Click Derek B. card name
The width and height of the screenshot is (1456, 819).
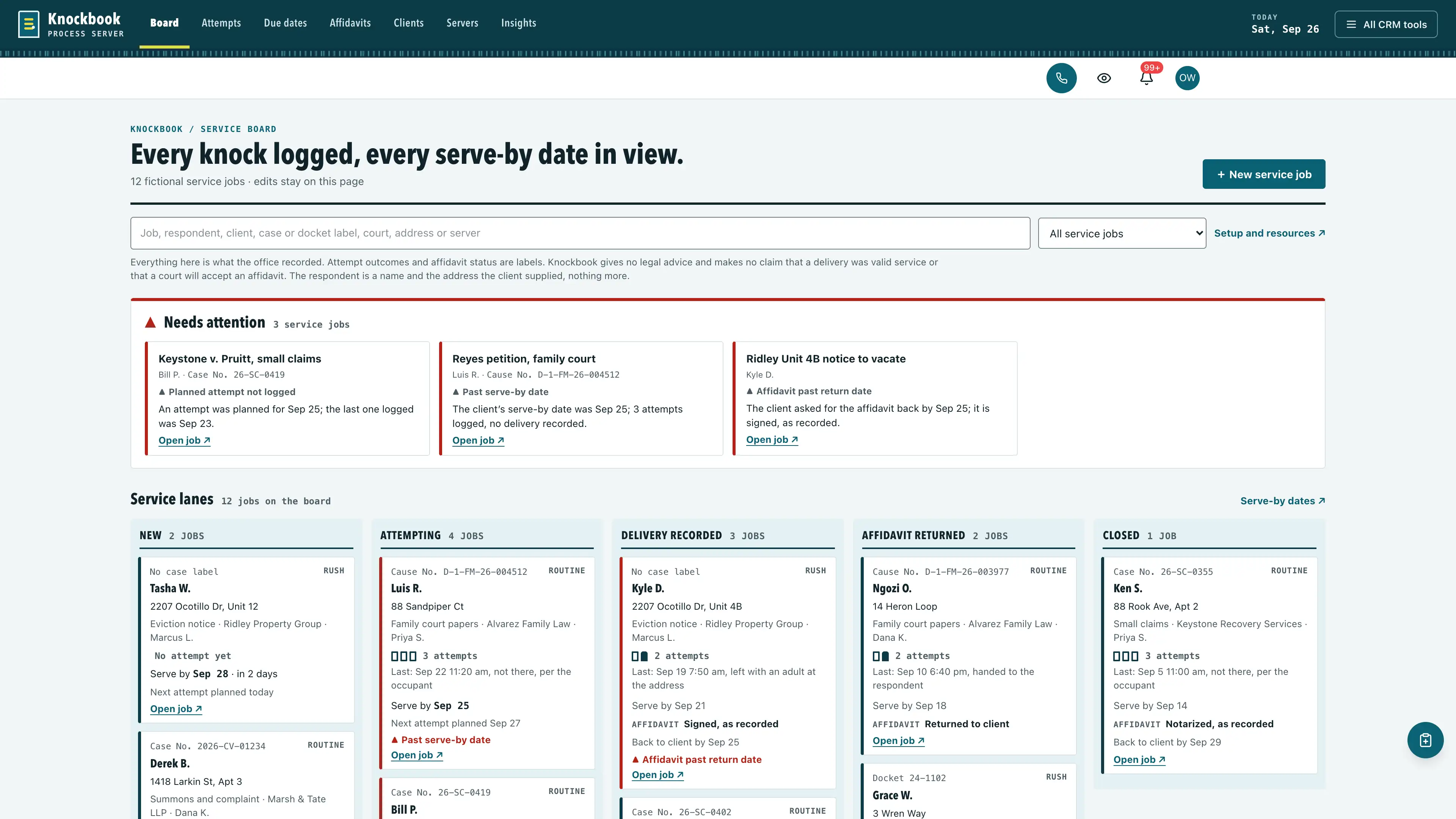click(169, 763)
